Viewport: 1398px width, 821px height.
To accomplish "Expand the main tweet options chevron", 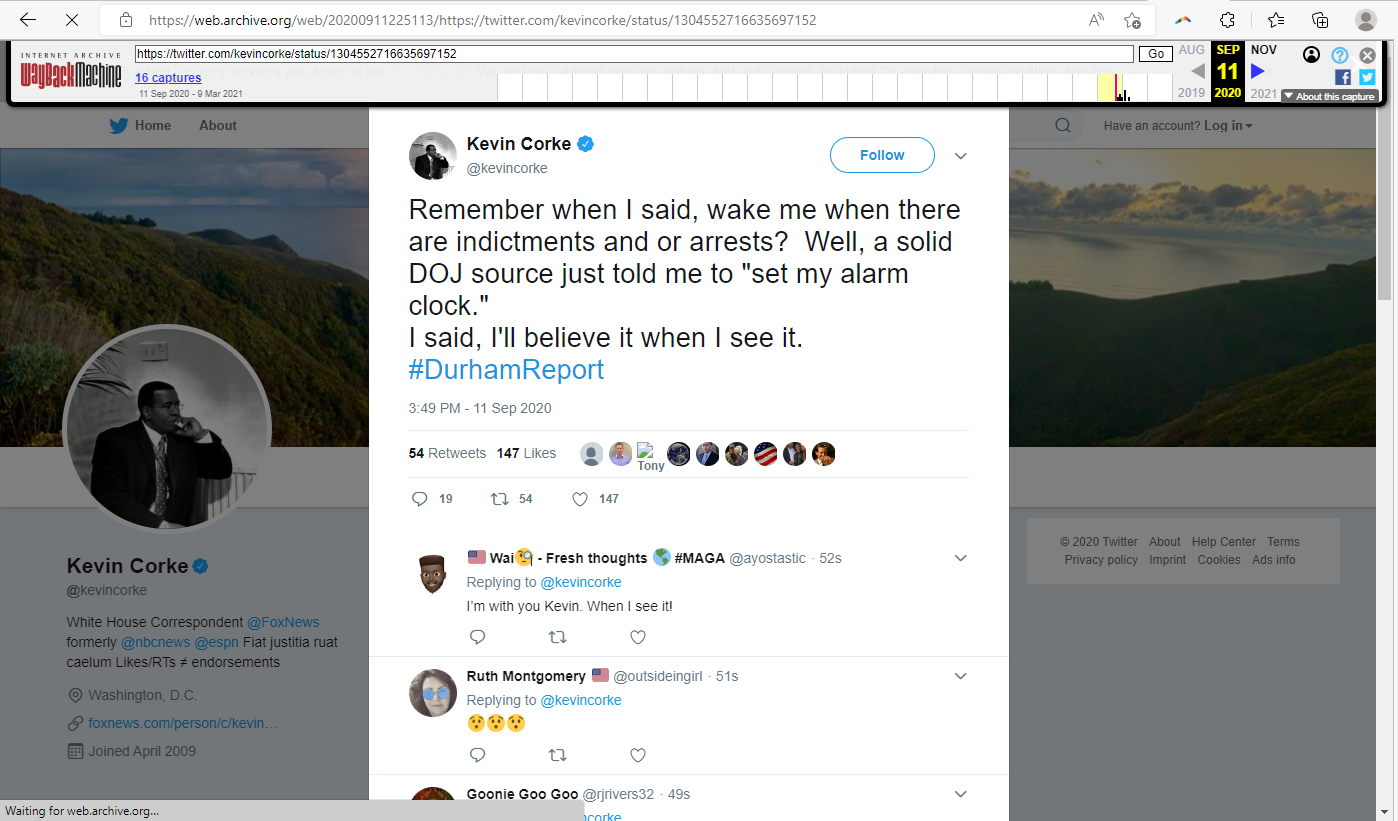I will (961, 156).
